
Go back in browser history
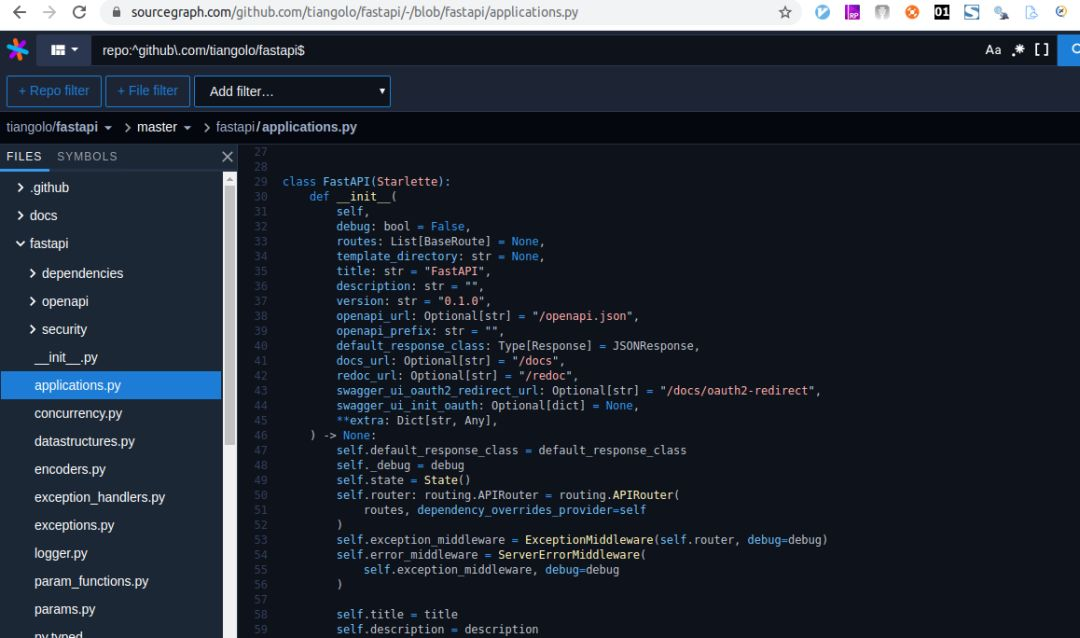coord(19,12)
